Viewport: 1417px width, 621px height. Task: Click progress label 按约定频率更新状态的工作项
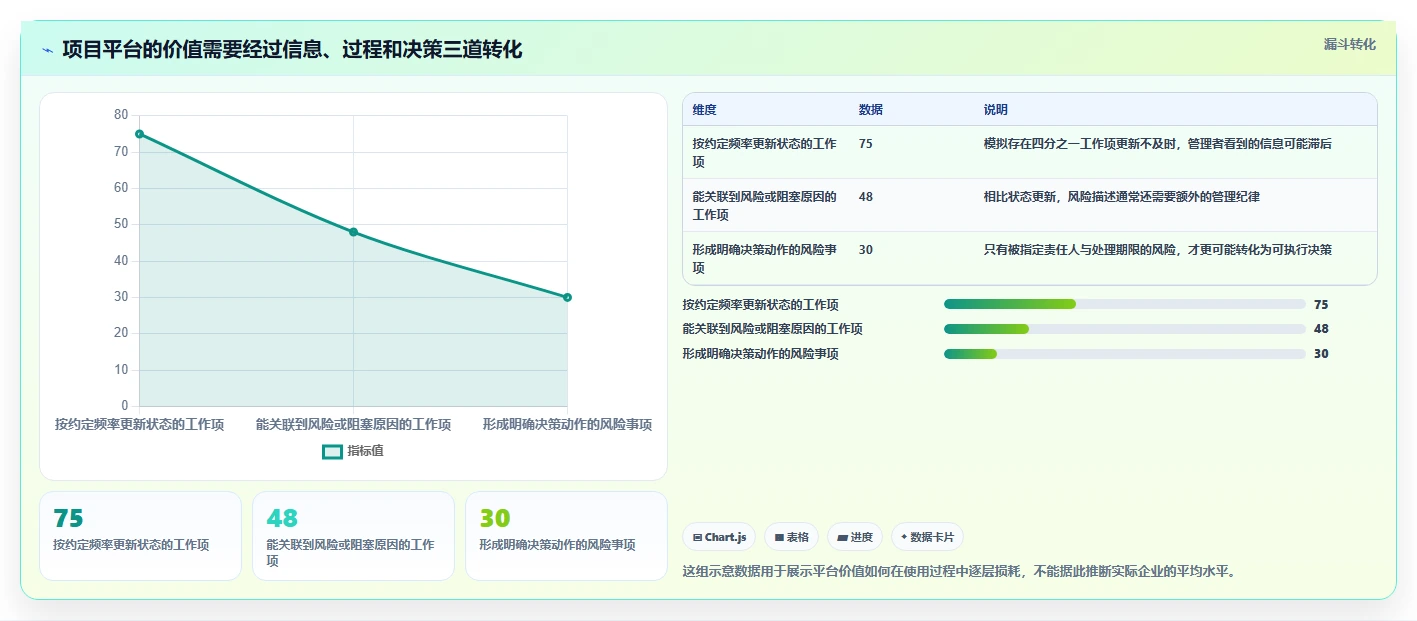(x=760, y=305)
